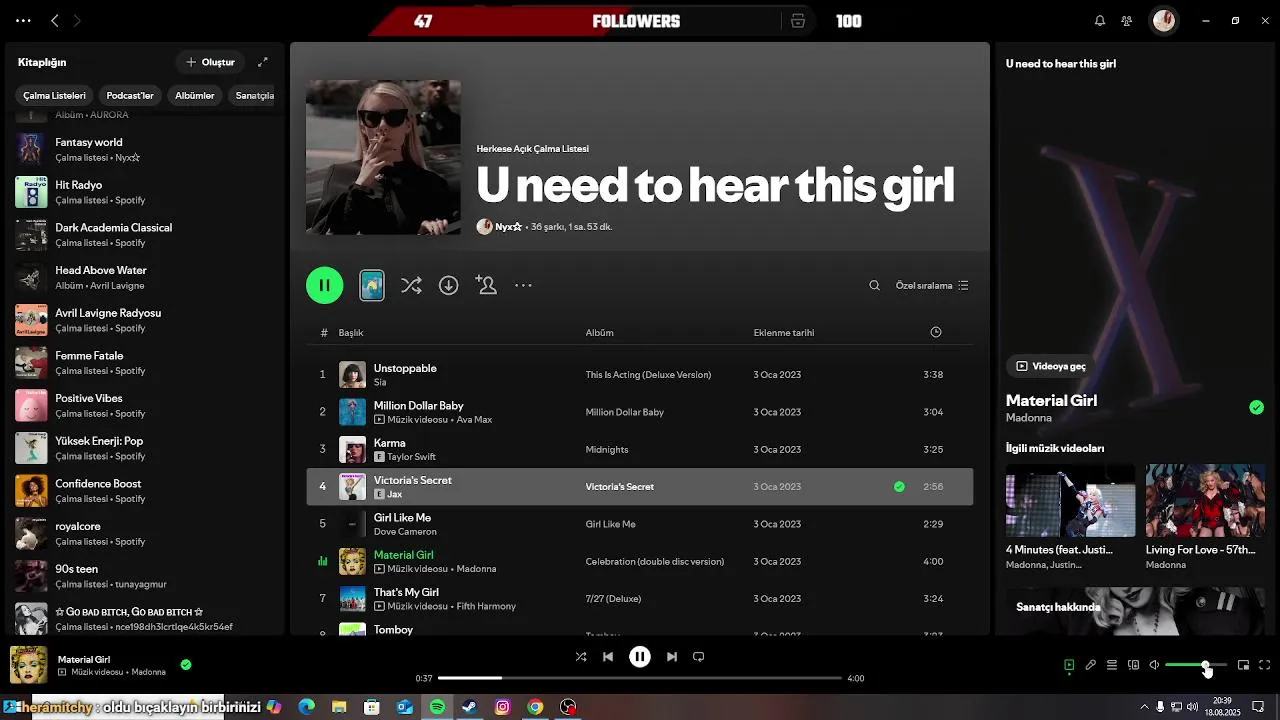Open the miniplayer icon

[1243, 665]
